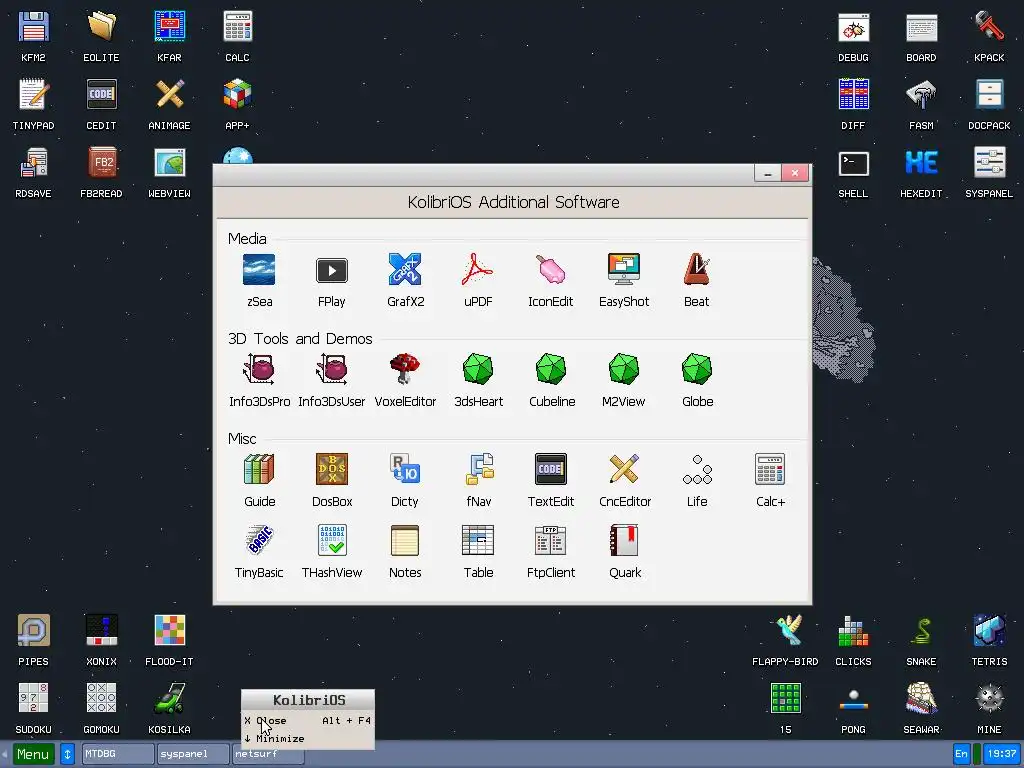
Task: Open ANIMAGE desktop icon
Action: point(169,95)
